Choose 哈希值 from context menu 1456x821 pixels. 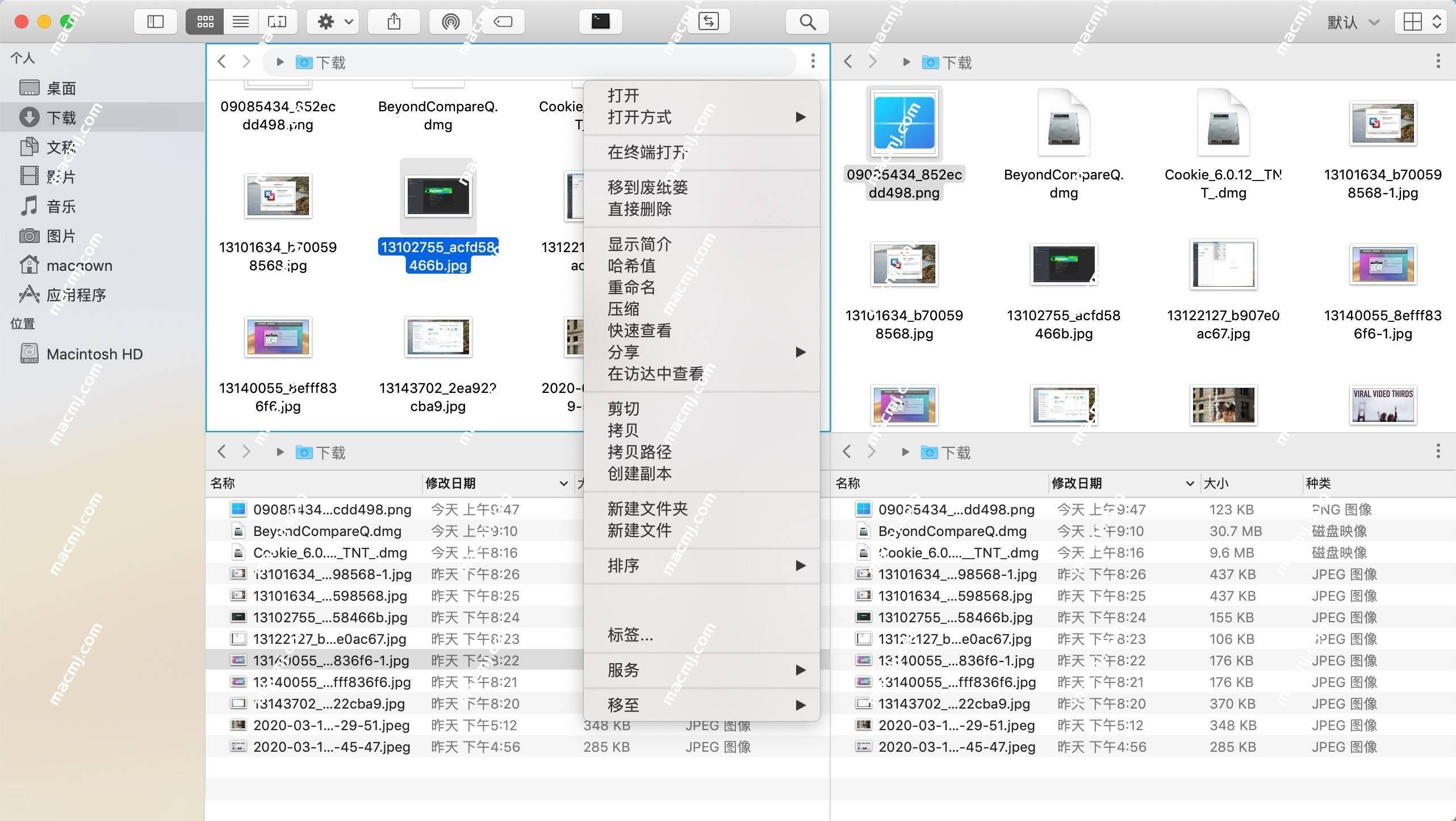702,266
